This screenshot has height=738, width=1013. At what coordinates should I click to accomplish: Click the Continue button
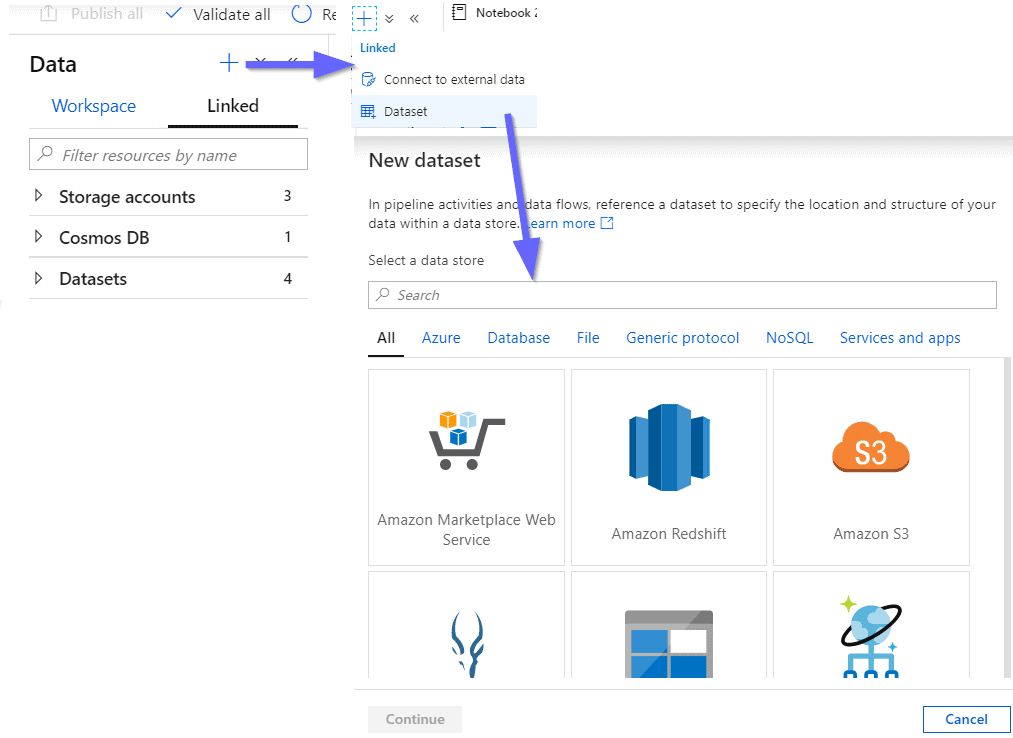click(x=415, y=719)
